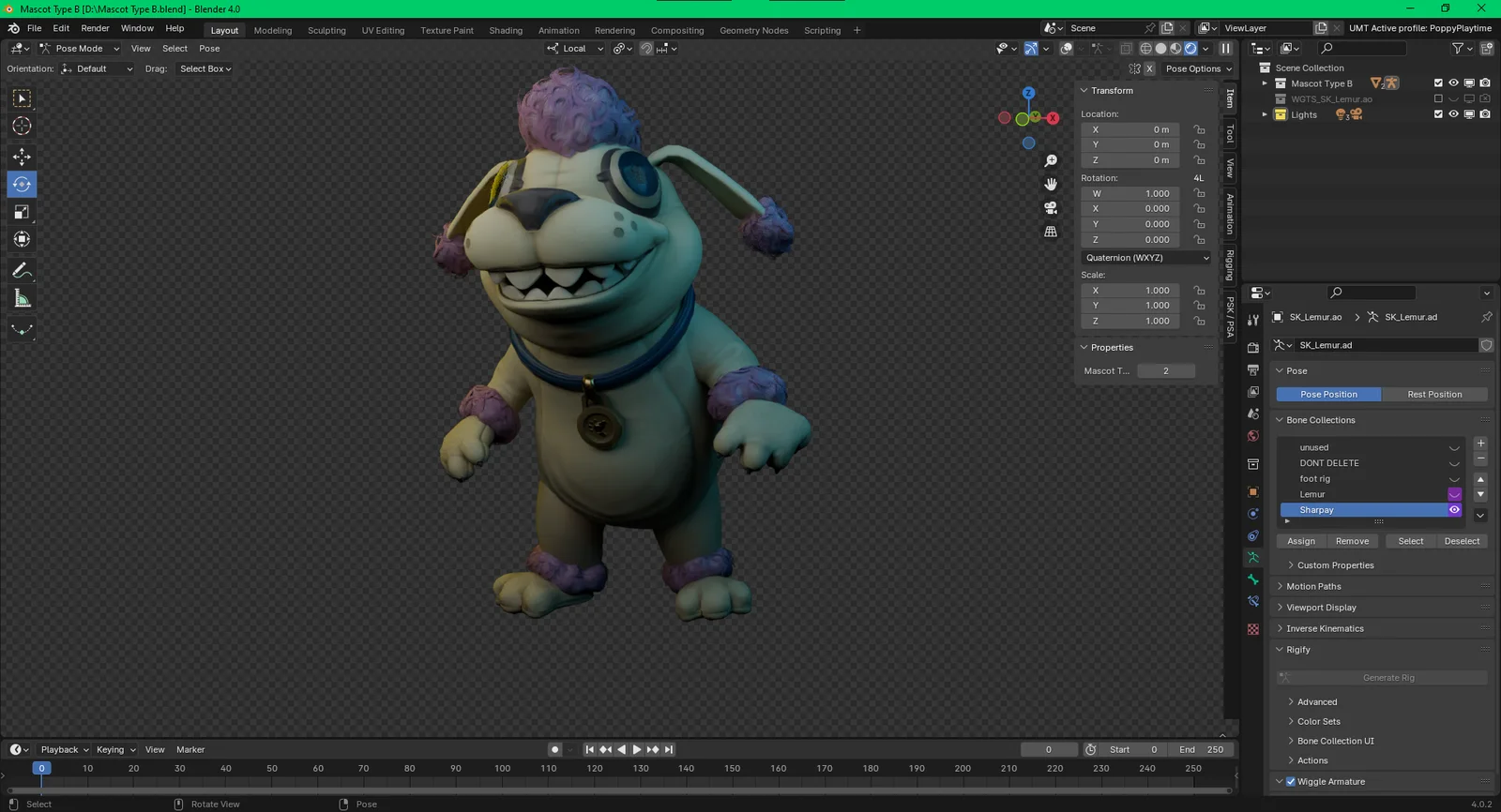This screenshot has height=812, width=1501.
Task: Hide Mascot Type B collection in the outliner
Action: 1453,83
